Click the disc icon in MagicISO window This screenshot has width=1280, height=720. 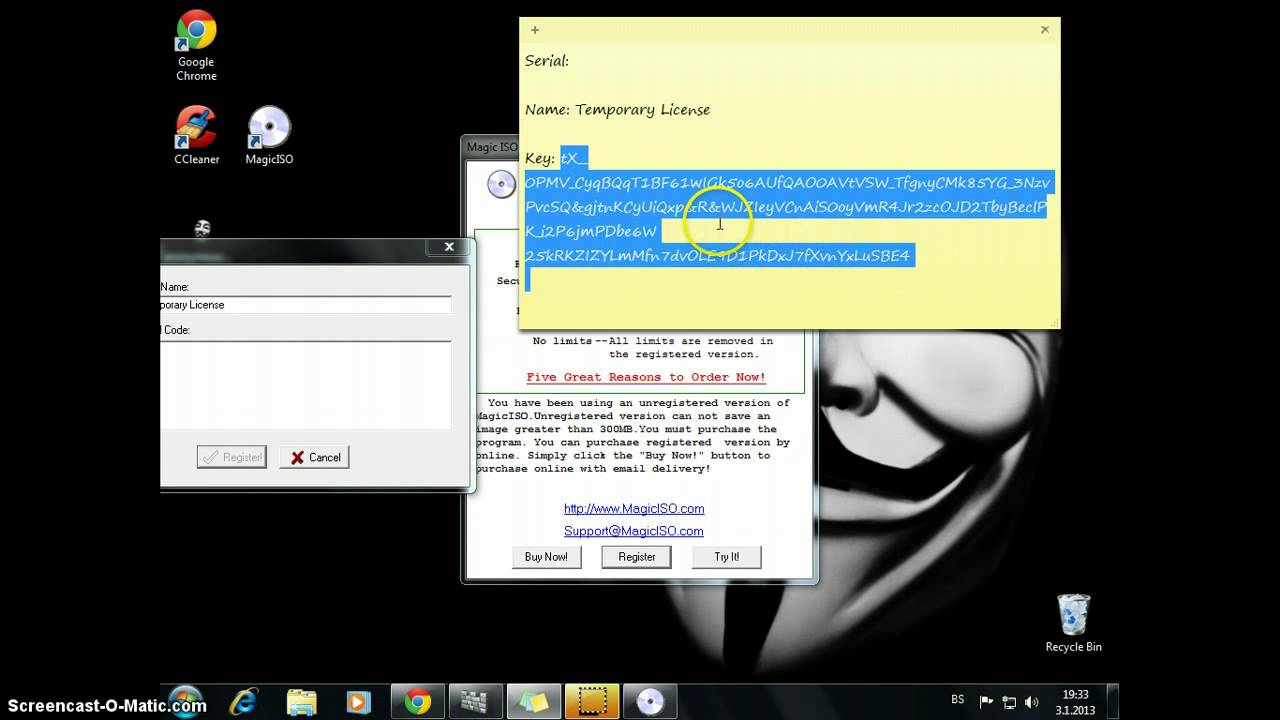(501, 184)
